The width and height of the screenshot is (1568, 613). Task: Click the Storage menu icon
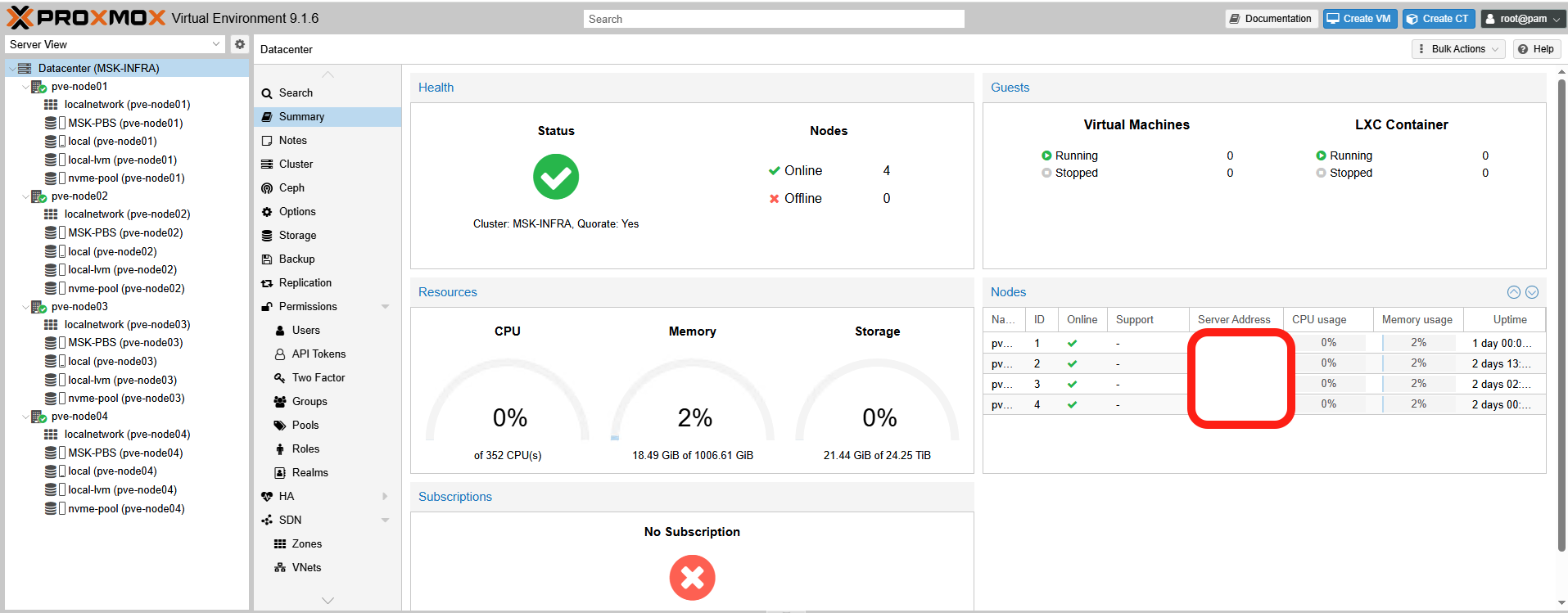click(267, 236)
